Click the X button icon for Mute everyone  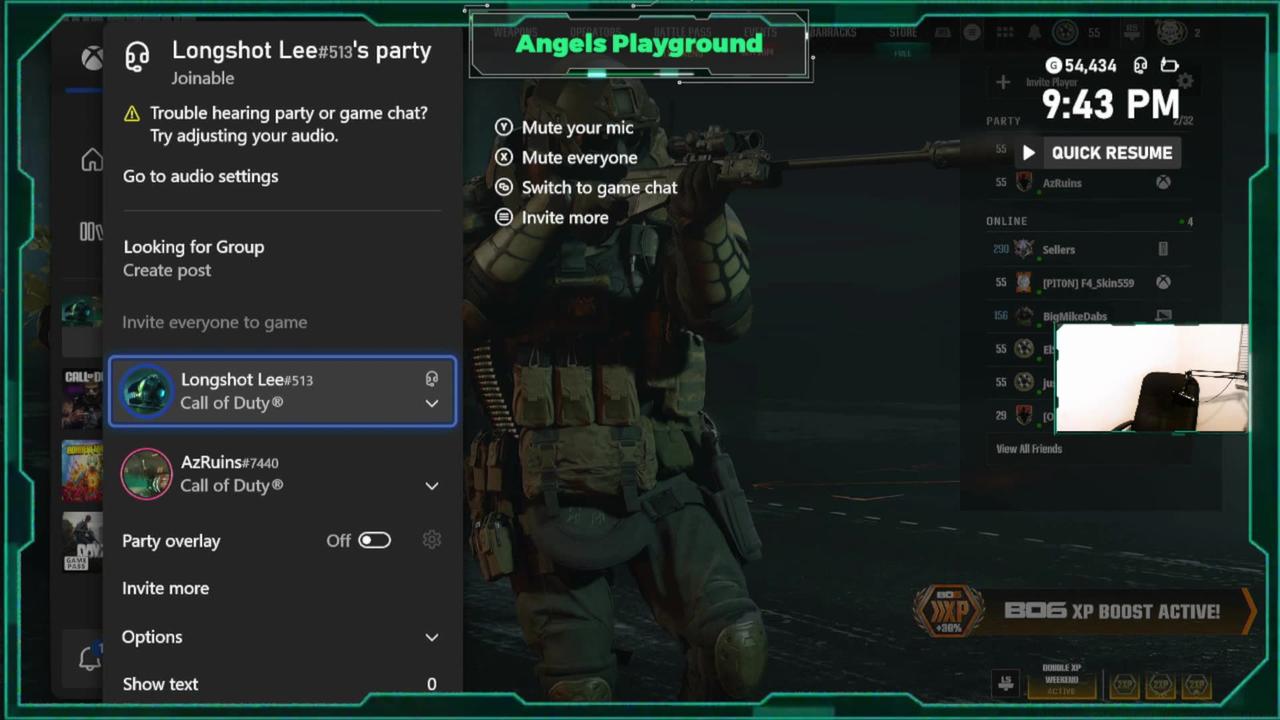coord(504,157)
